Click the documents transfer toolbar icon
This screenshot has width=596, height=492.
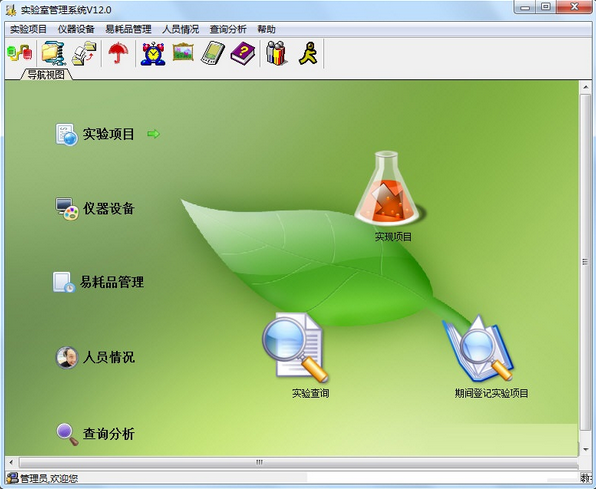tap(84, 54)
